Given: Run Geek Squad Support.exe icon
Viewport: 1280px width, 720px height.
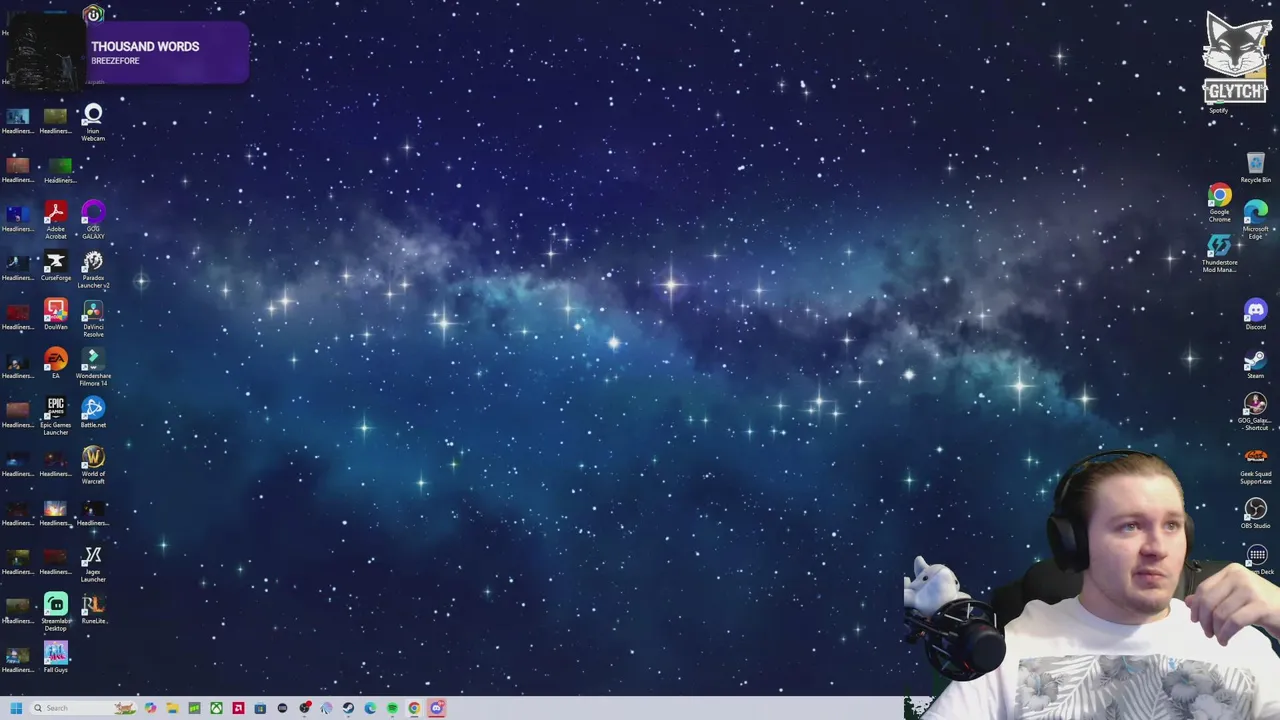Looking at the screenshot, I should [x=1255, y=467].
